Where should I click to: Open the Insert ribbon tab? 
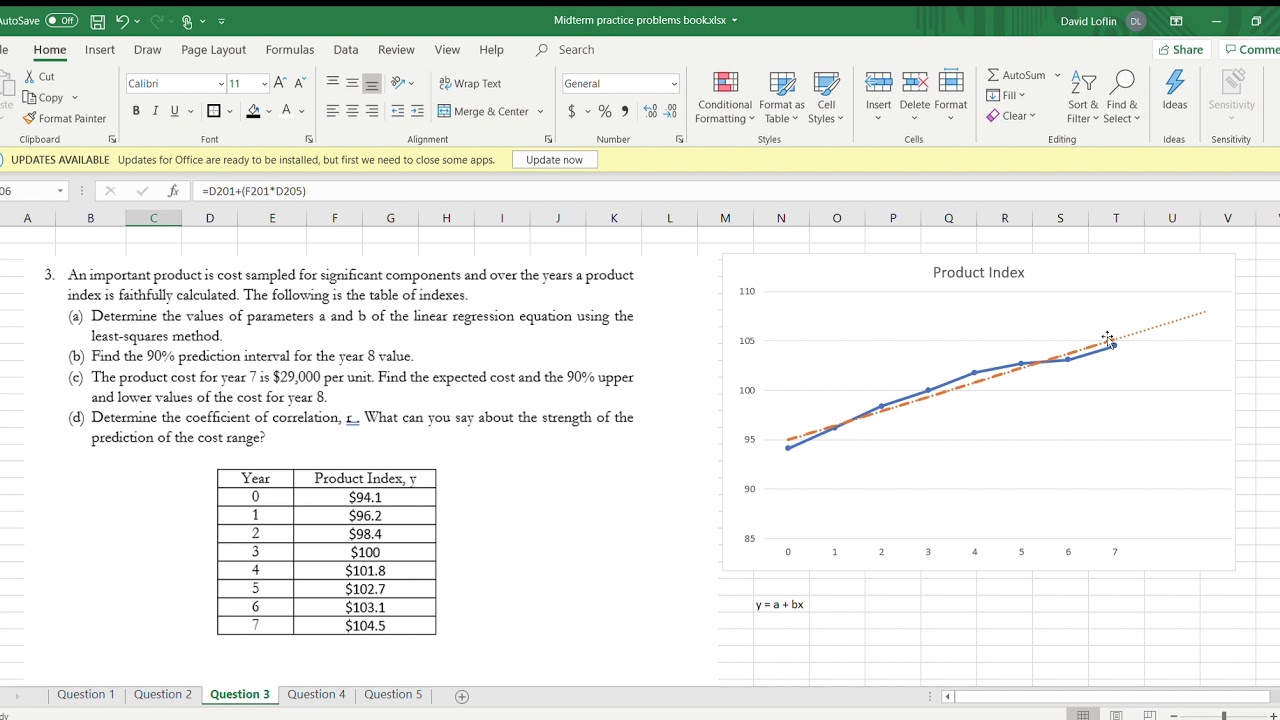100,49
